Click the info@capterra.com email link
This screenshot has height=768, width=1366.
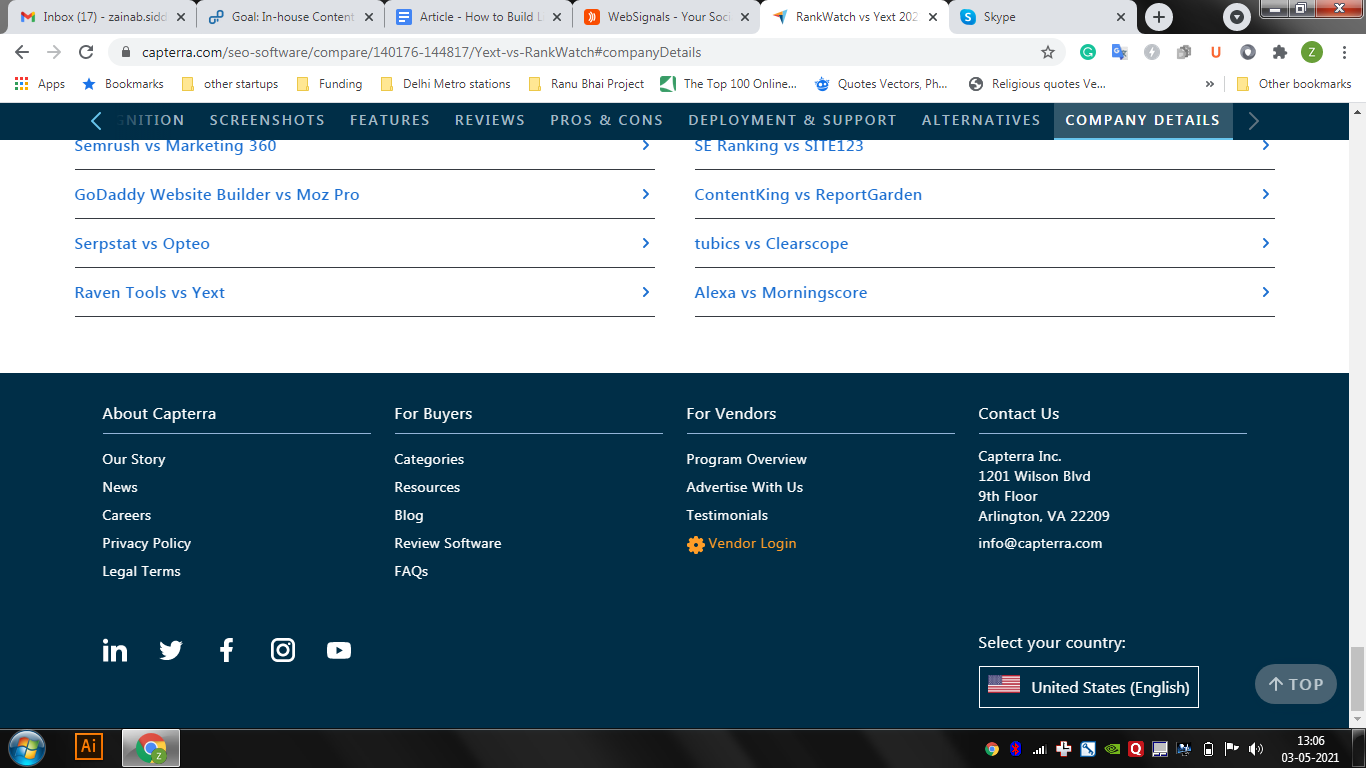coord(1040,543)
